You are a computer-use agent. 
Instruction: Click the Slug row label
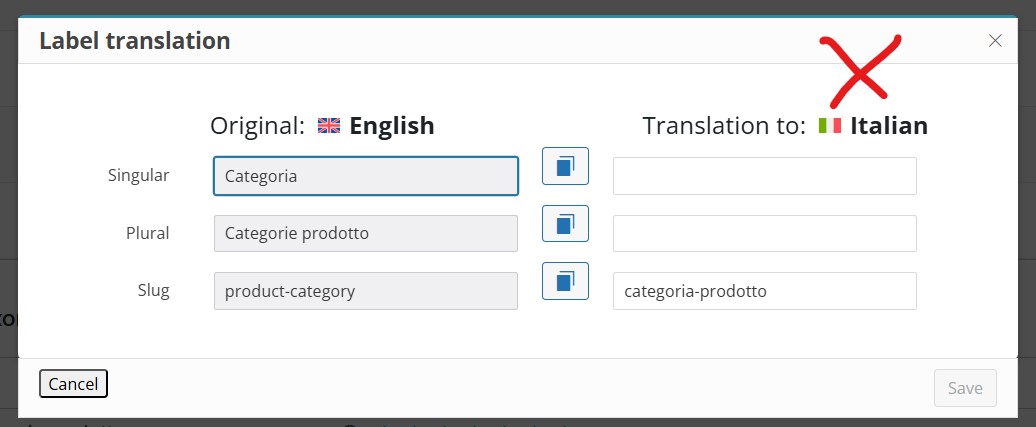click(154, 291)
